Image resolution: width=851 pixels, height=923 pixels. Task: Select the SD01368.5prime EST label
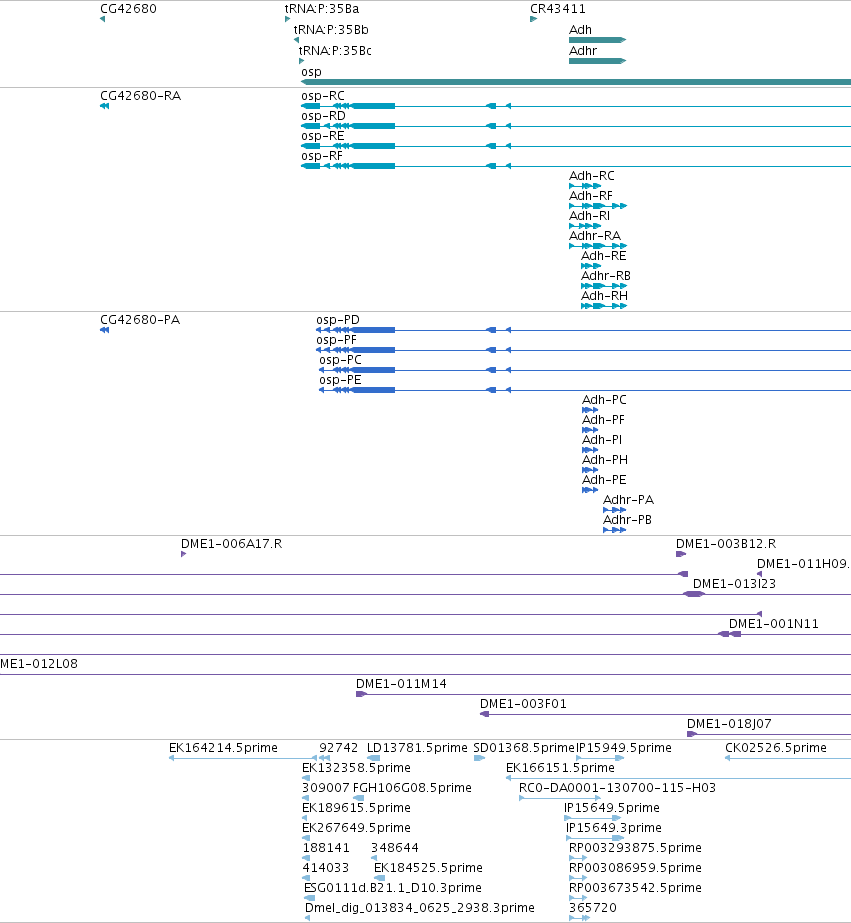tap(524, 748)
